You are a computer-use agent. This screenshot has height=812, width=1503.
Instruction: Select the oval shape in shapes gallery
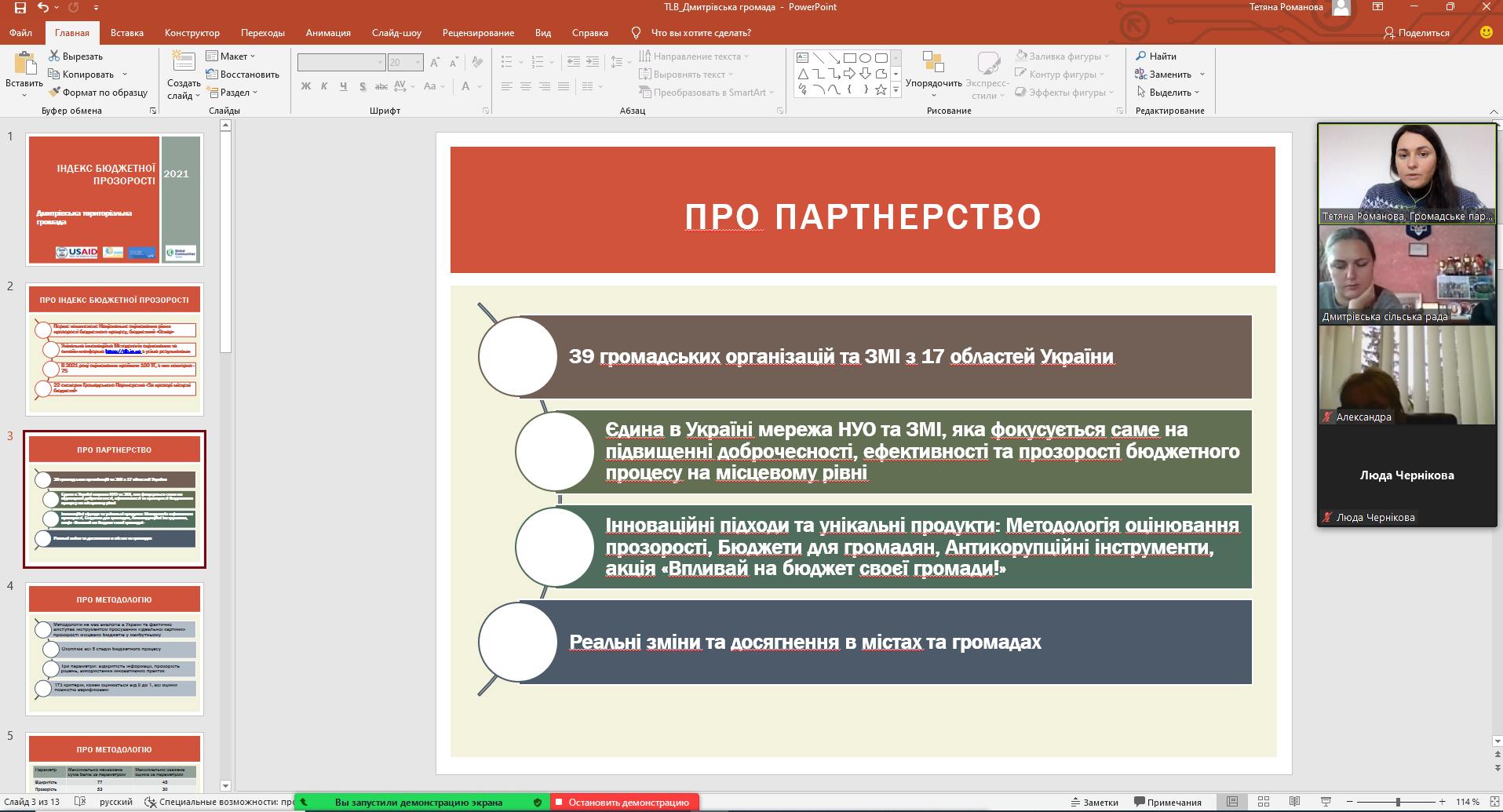pyautogui.click(x=865, y=58)
